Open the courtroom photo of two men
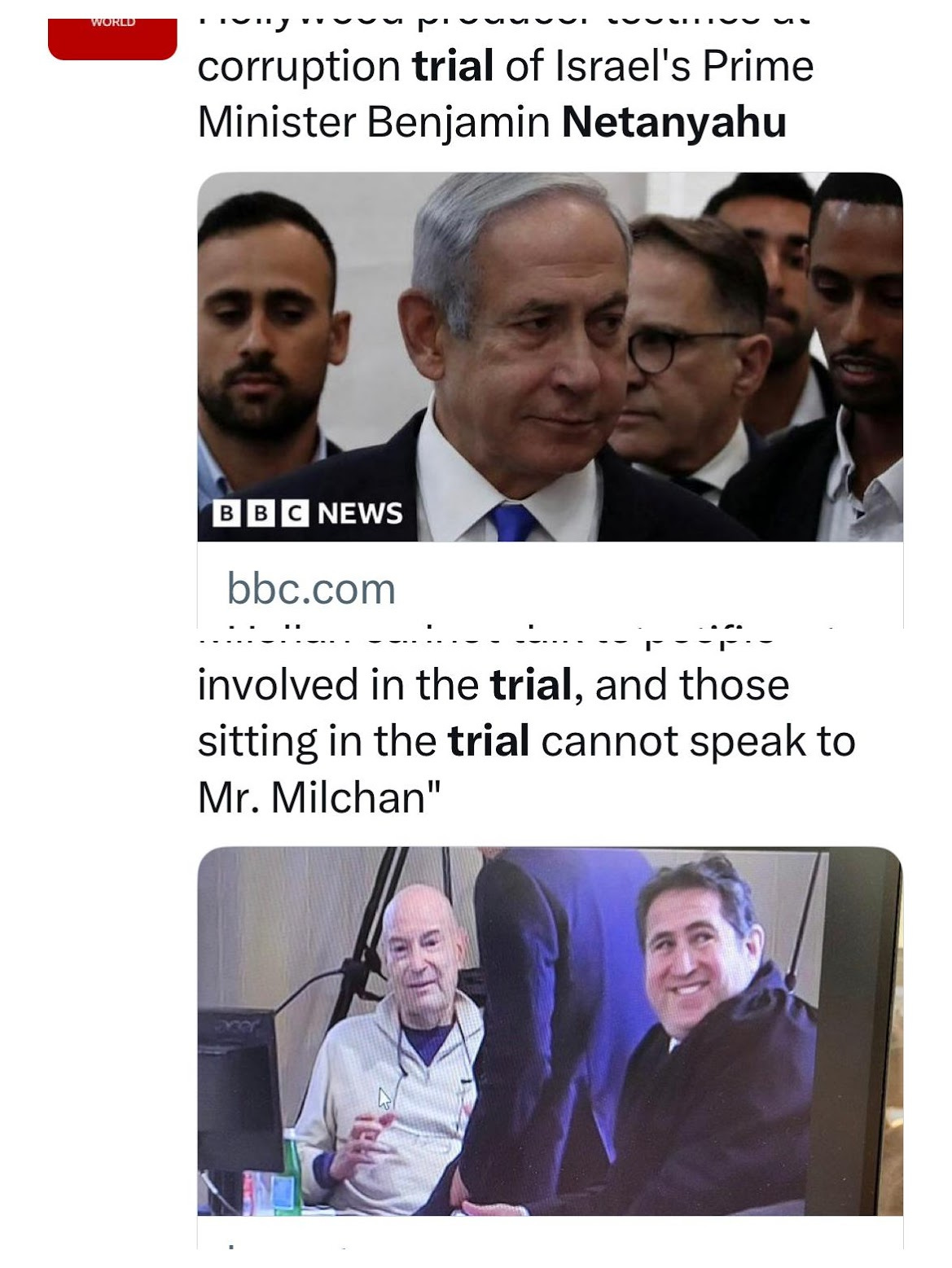Screen dimensions: 952x1268 [x=550, y=1031]
